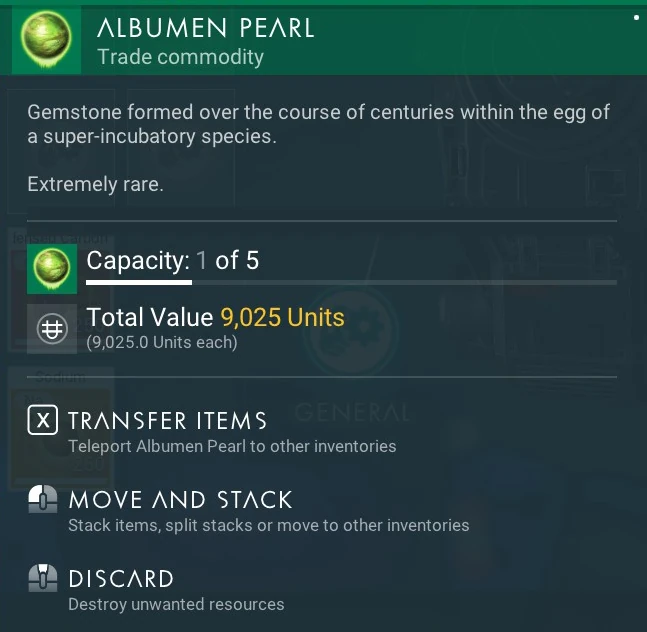The image size is (647, 632).
Task: Click the Extremely rare text
Action: click(96, 184)
